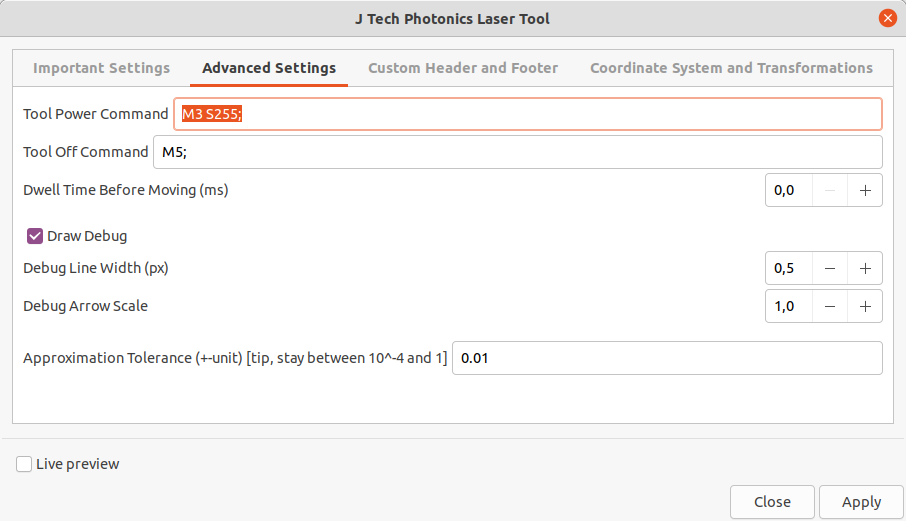Switch to Important Settings tab
The width and height of the screenshot is (906, 521).
pyautogui.click(x=102, y=68)
